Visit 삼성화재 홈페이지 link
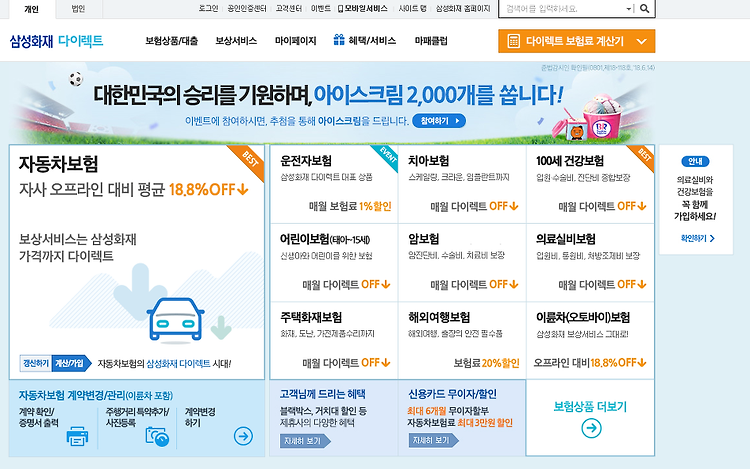 click(x=463, y=9)
